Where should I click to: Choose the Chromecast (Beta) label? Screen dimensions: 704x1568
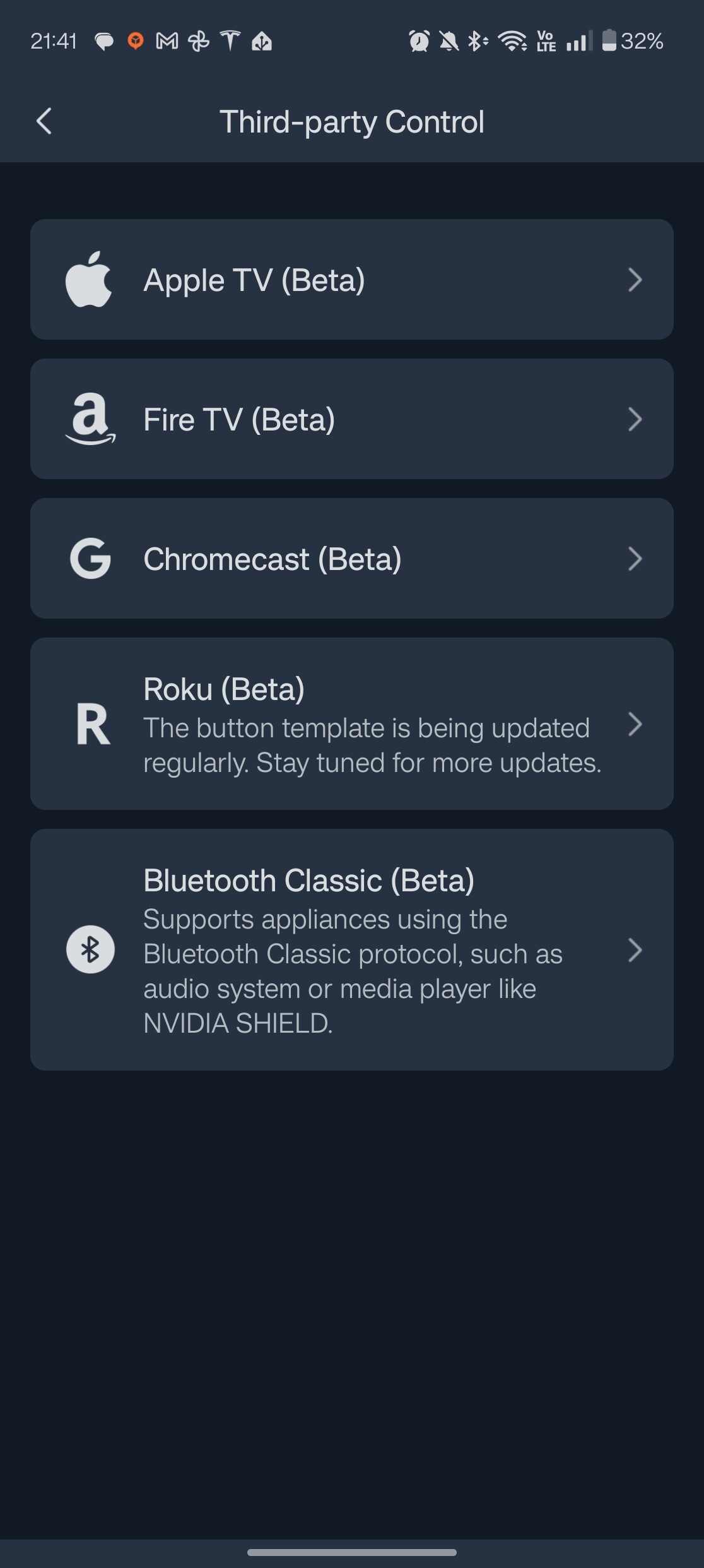273,559
